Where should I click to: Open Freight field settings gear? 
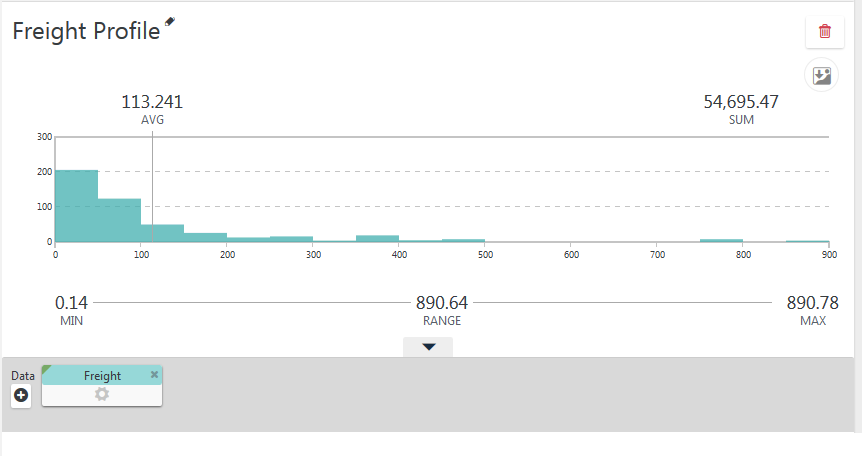coord(102,394)
